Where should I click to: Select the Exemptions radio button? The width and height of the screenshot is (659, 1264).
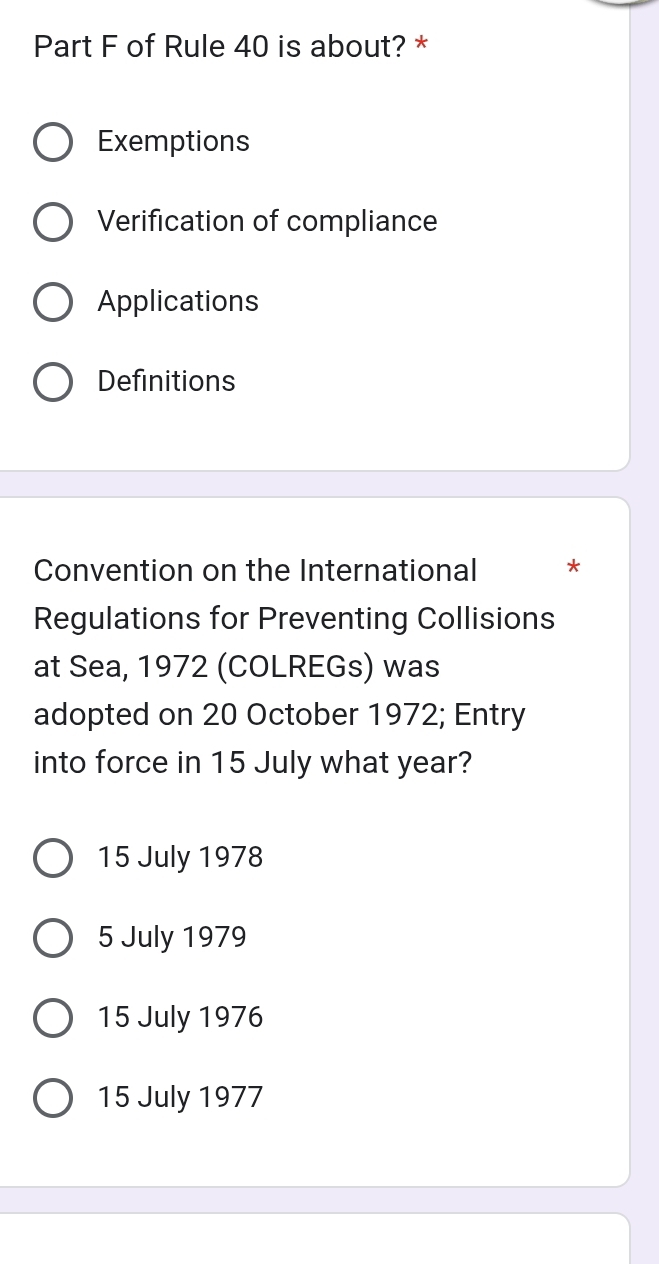coord(53,142)
